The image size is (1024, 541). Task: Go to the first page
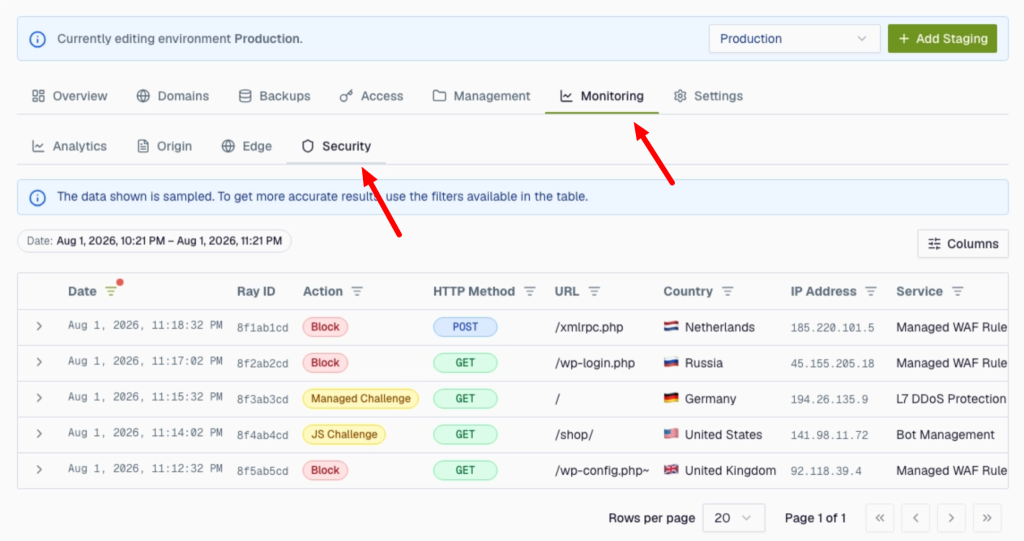[x=880, y=518]
